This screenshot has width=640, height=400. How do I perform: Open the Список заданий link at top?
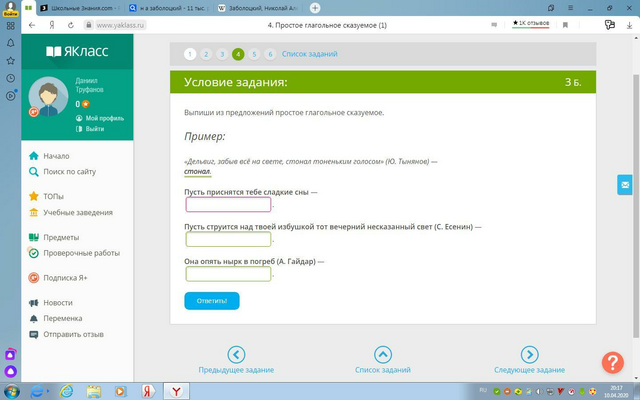pyautogui.click(x=309, y=54)
